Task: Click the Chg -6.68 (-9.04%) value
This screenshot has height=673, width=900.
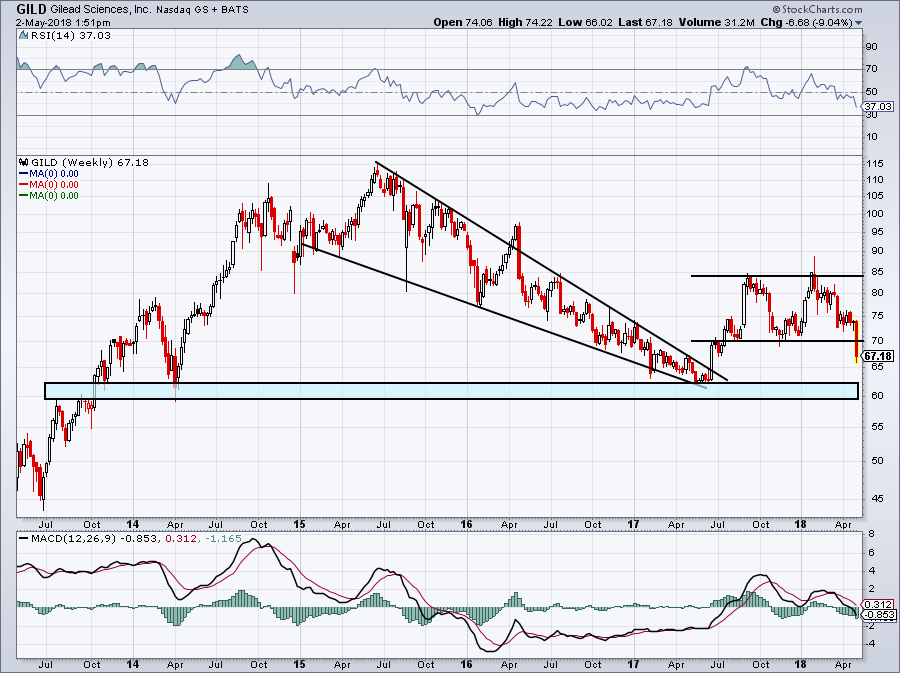Action: click(x=806, y=22)
